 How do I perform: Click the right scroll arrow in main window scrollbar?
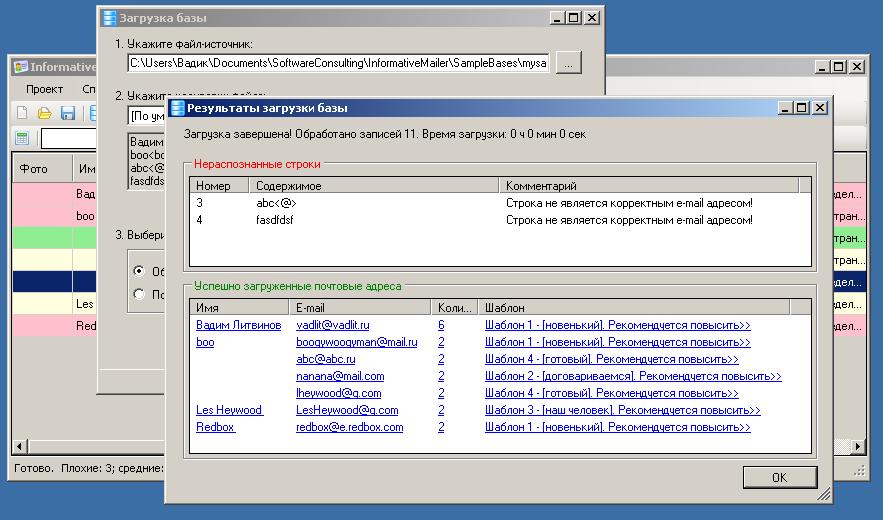tap(858, 447)
